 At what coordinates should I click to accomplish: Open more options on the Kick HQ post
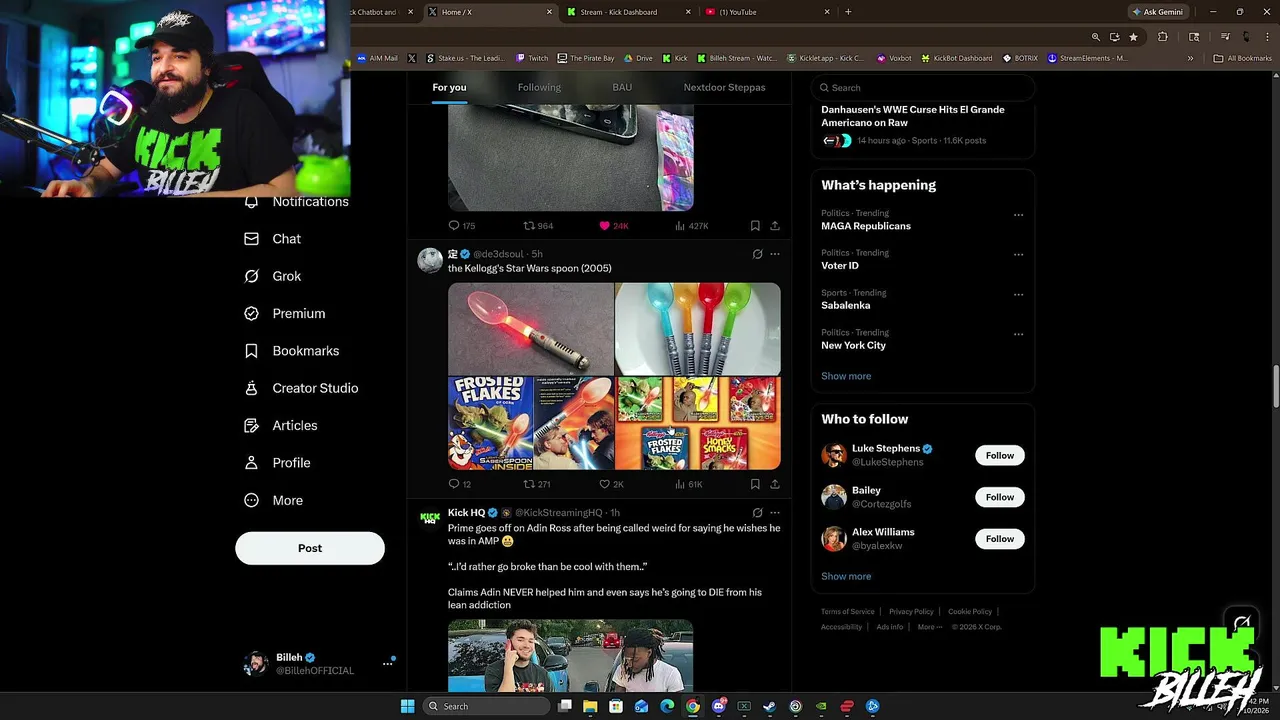775,513
